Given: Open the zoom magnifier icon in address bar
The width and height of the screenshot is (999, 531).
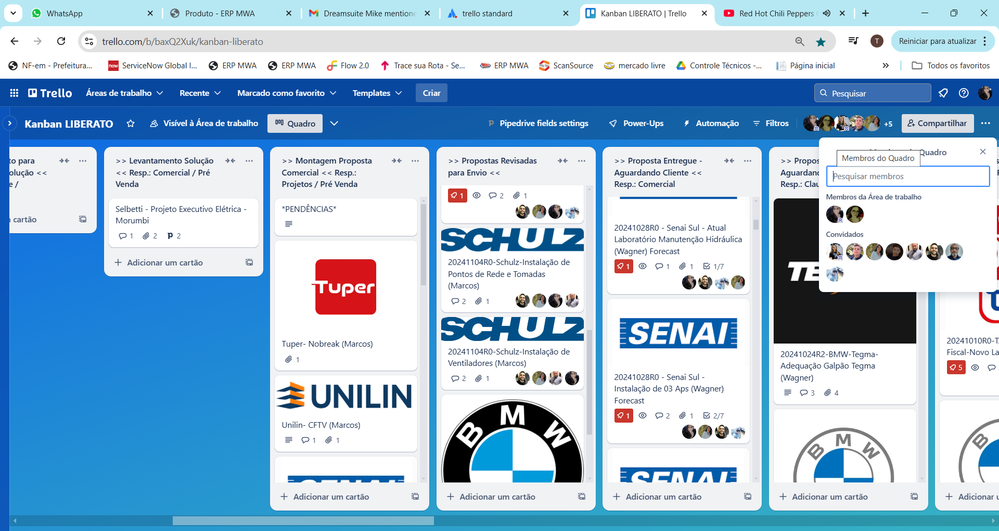Looking at the screenshot, I should click(x=800, y=41).
